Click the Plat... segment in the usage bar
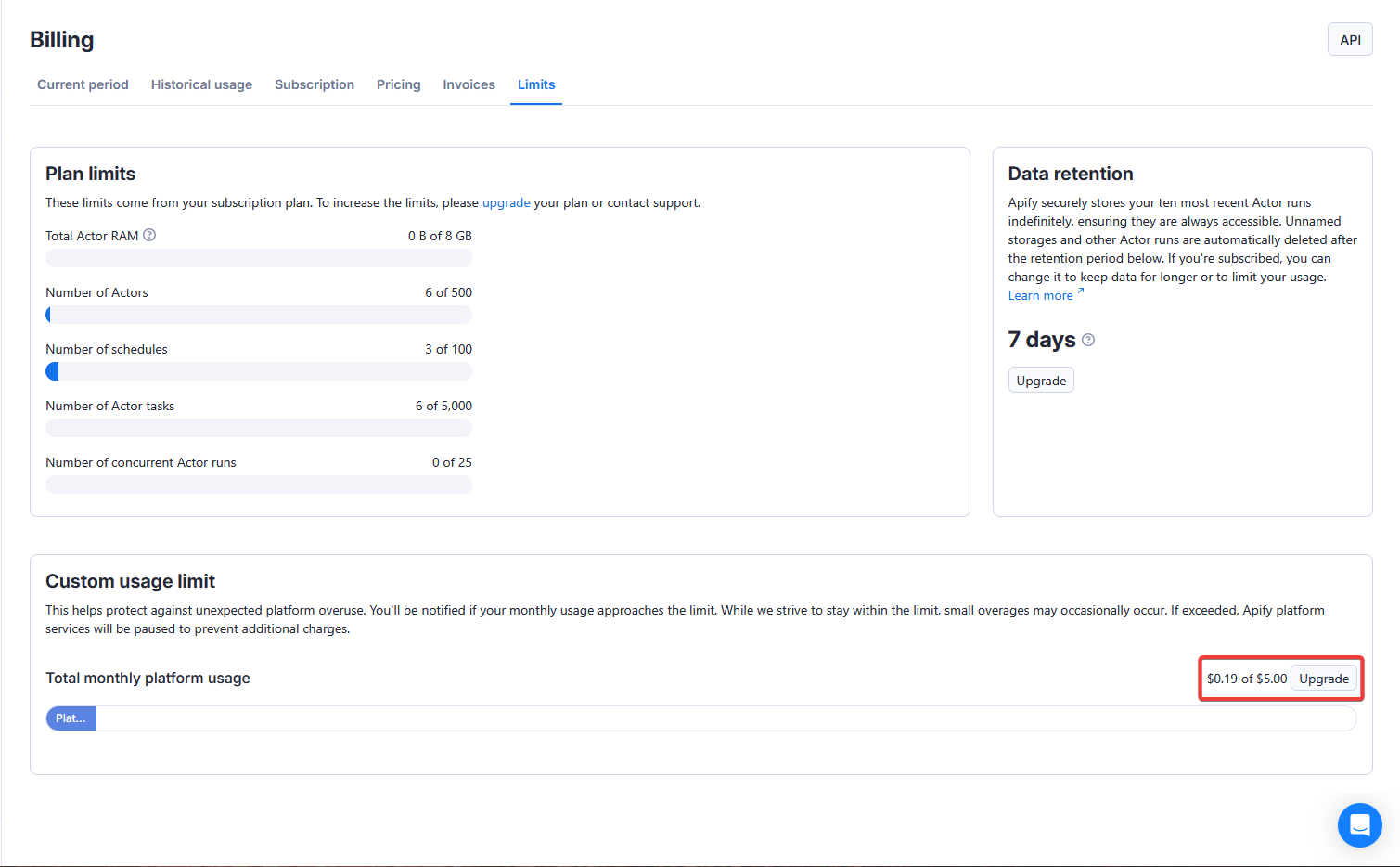The width and height of the screenshot is (1400, 867). 71,718
